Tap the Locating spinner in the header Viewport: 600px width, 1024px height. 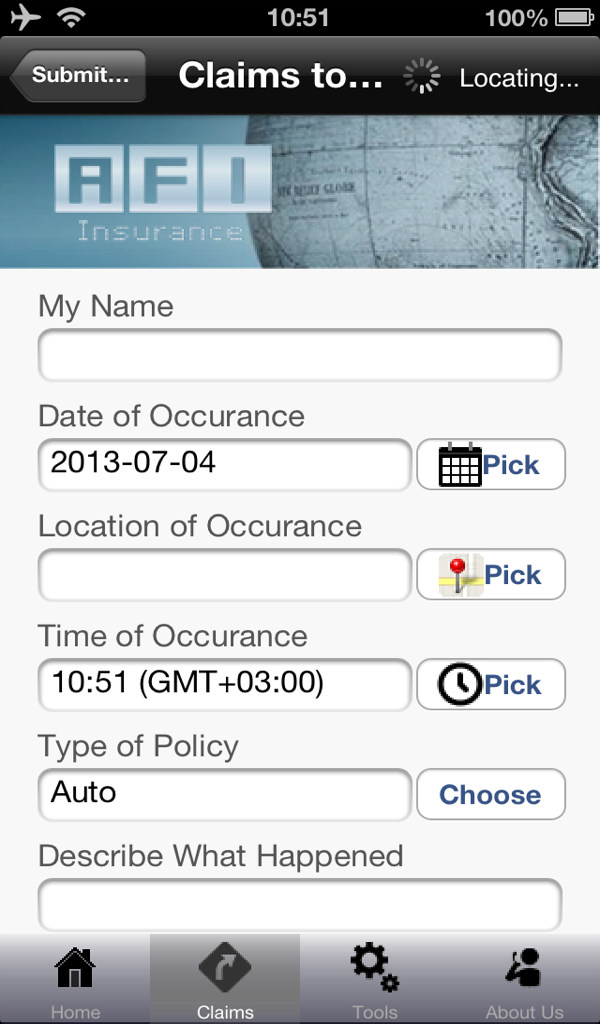pos(421,75)
